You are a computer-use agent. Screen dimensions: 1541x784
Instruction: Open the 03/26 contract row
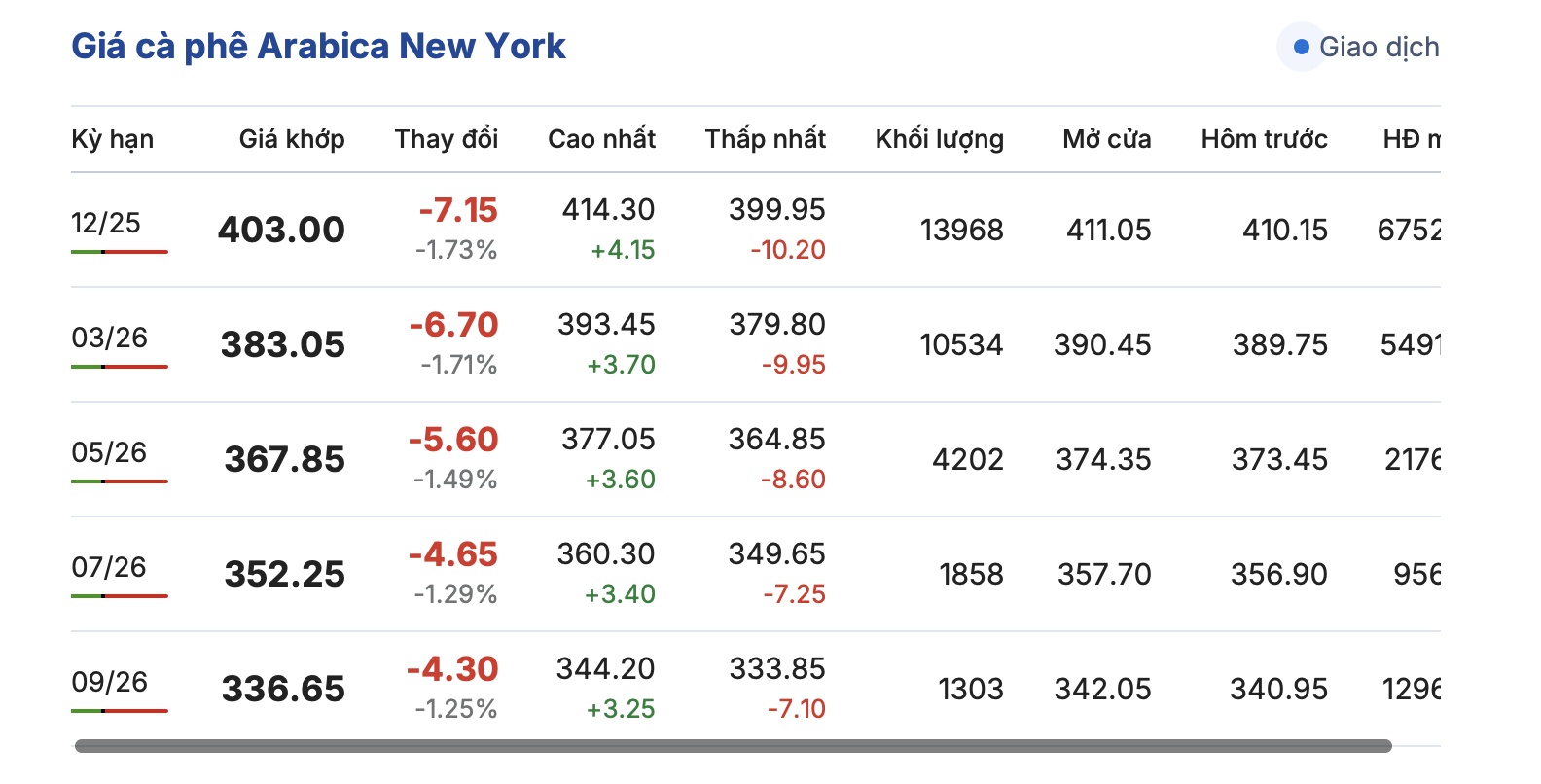coord(109,338)
